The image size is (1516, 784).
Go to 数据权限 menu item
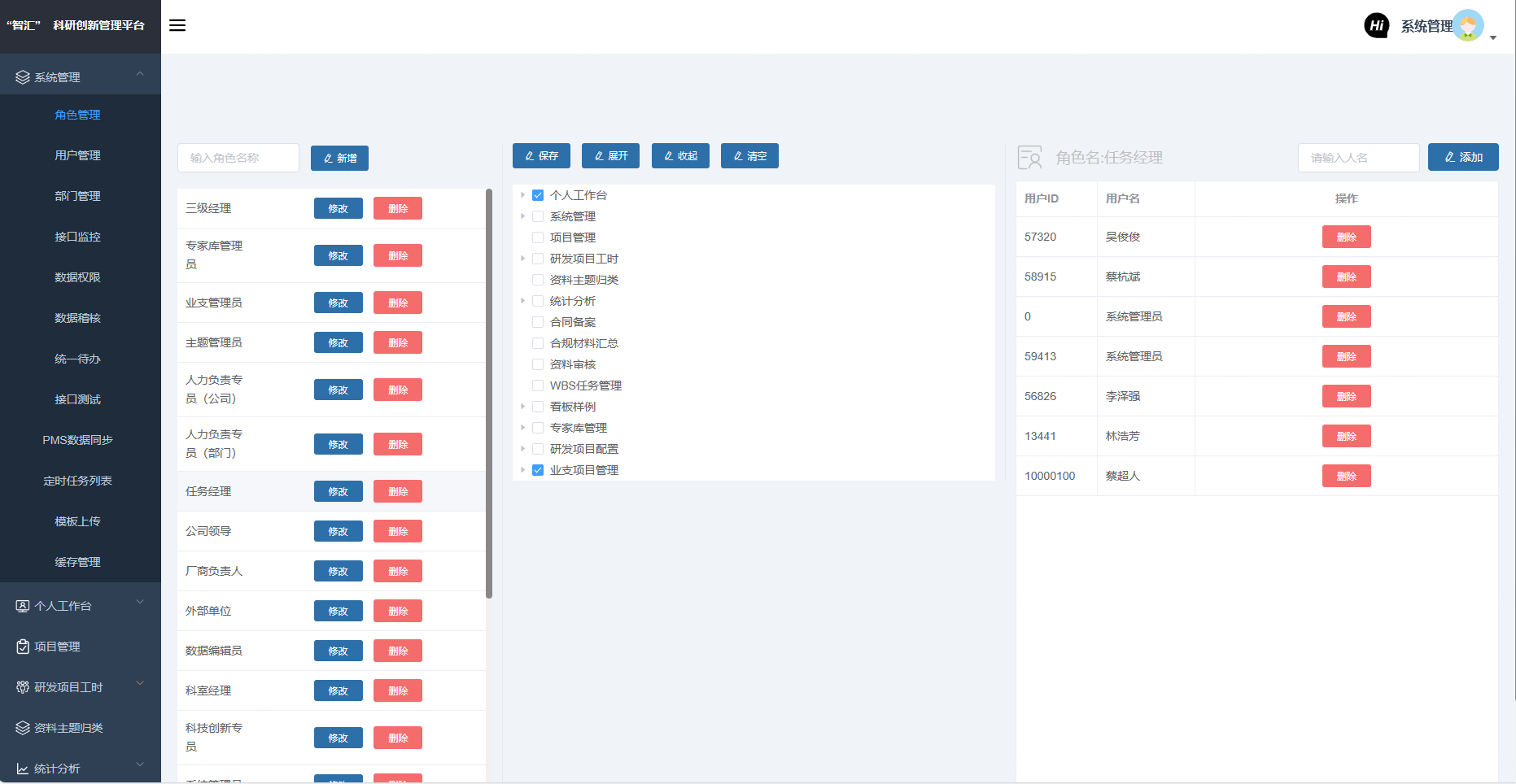[x=77, y=277]
